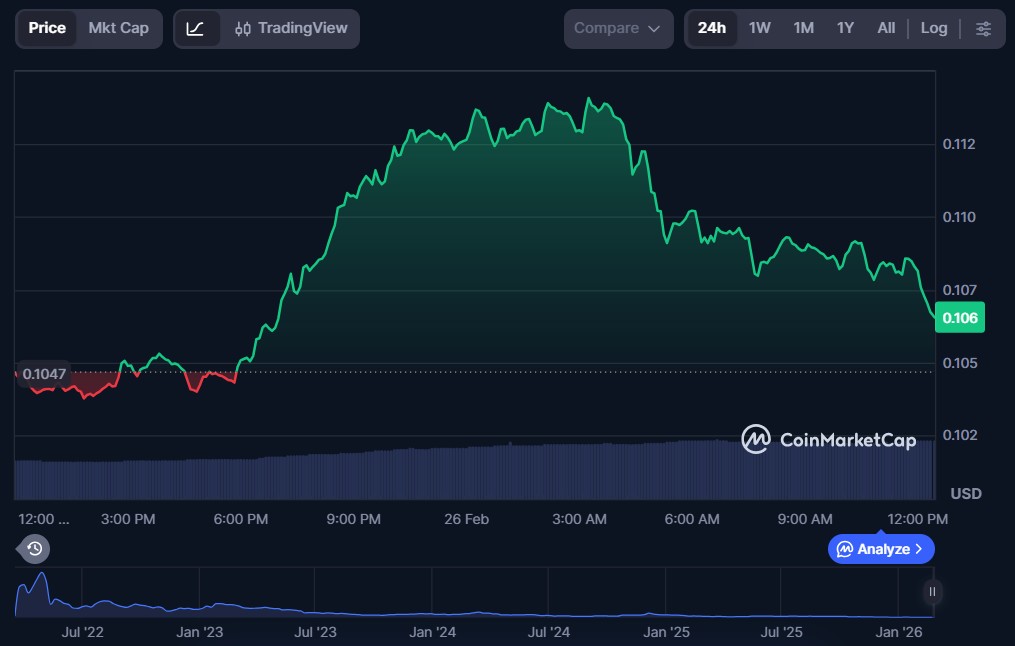The image size is (1015, 646).
Task: Click the peak in the overview timeline
Action: pyautogui.click(x=41, y=578)
